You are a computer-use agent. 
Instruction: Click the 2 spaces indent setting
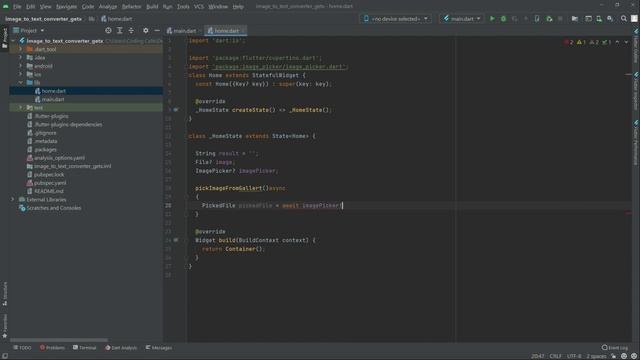point(596,356)
